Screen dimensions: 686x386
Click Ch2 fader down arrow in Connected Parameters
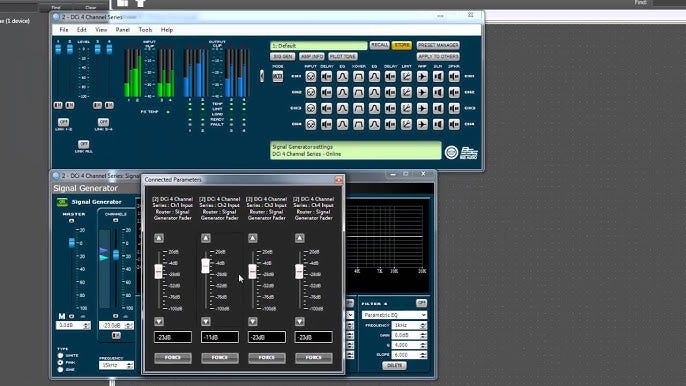(206, 322)
